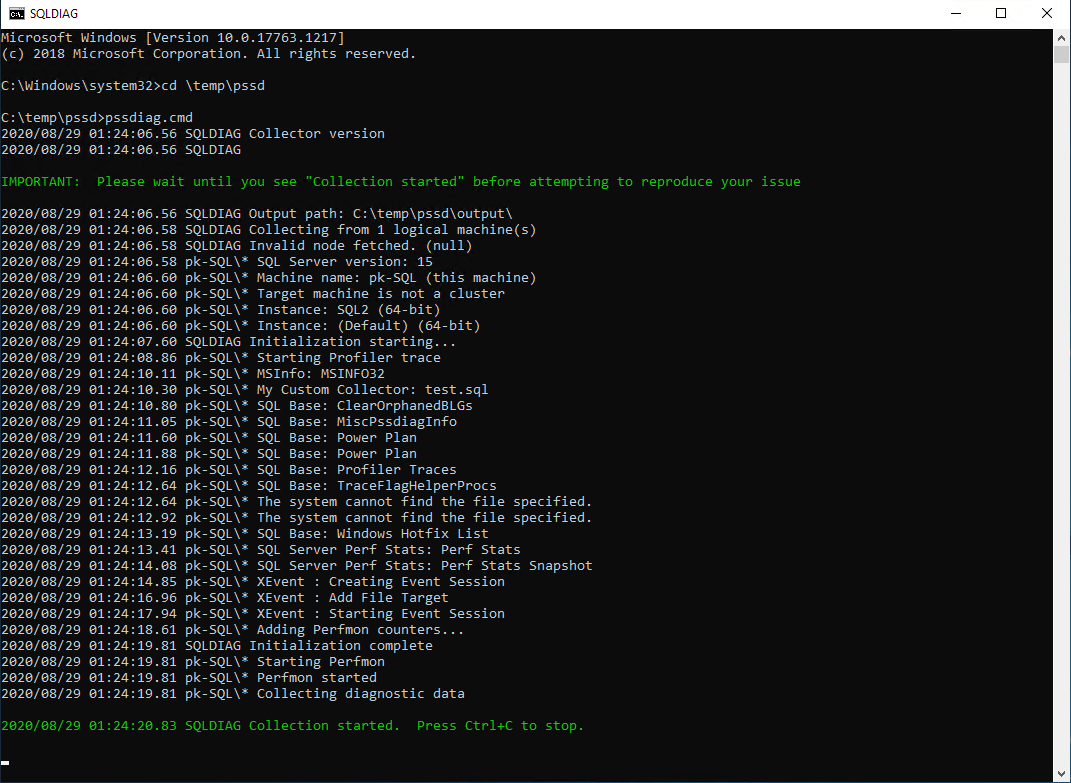Click the scrollbar down arrow
This screenshot has width=1071, height=783.
click(x=1062, y=774)
